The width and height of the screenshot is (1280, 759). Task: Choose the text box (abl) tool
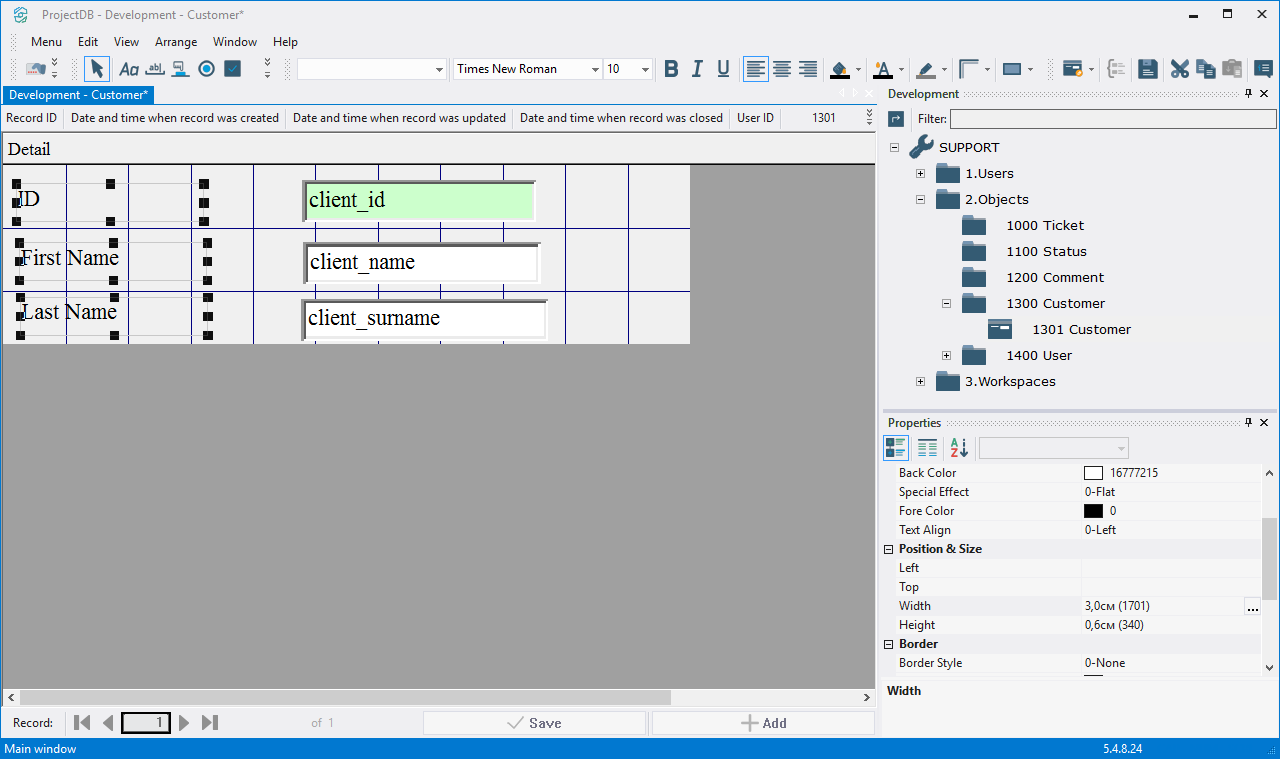pyautogui.click(x=155, y=69)
